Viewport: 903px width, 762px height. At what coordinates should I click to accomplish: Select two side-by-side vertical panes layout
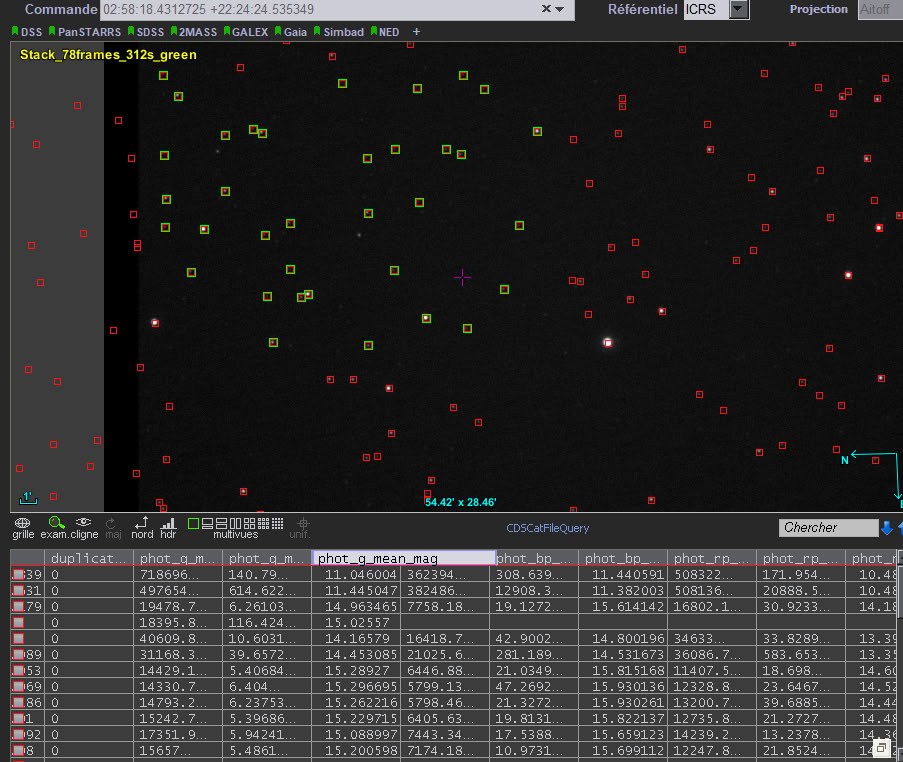[x=236, y=524]
